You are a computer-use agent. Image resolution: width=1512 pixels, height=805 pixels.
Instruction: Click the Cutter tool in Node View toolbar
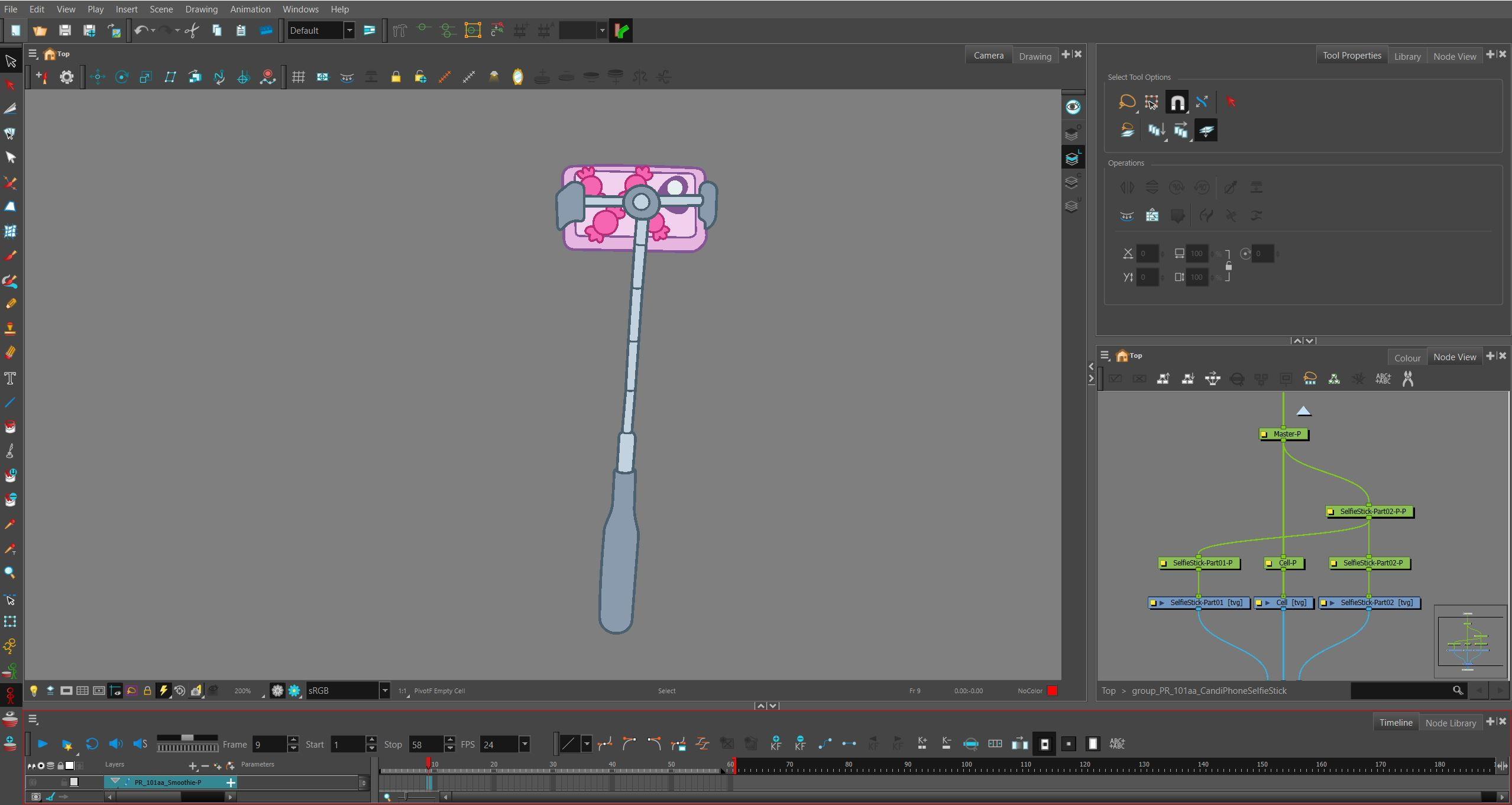1408,379
